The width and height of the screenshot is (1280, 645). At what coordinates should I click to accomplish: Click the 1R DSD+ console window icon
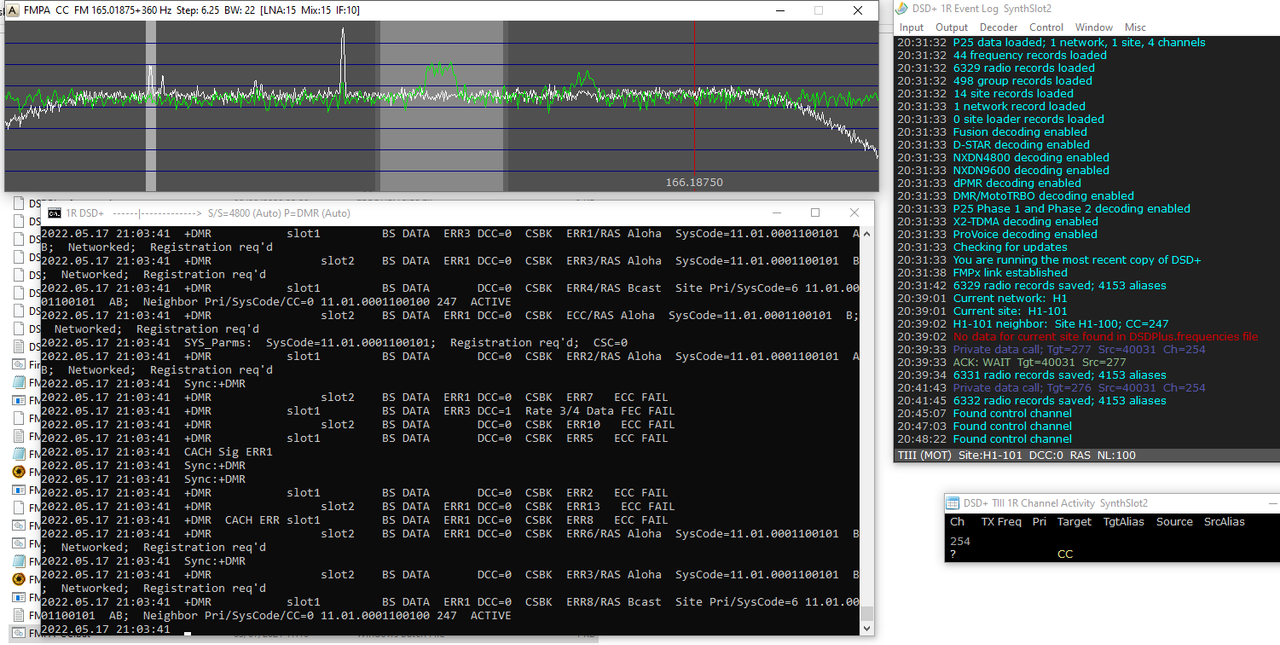55,213
